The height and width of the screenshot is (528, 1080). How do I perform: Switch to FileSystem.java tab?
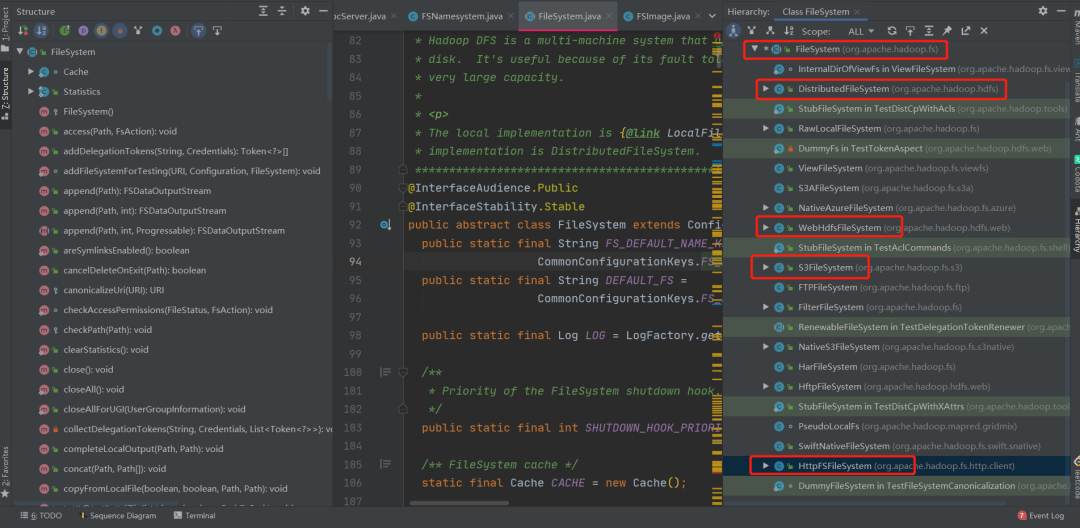click(567, 16)
